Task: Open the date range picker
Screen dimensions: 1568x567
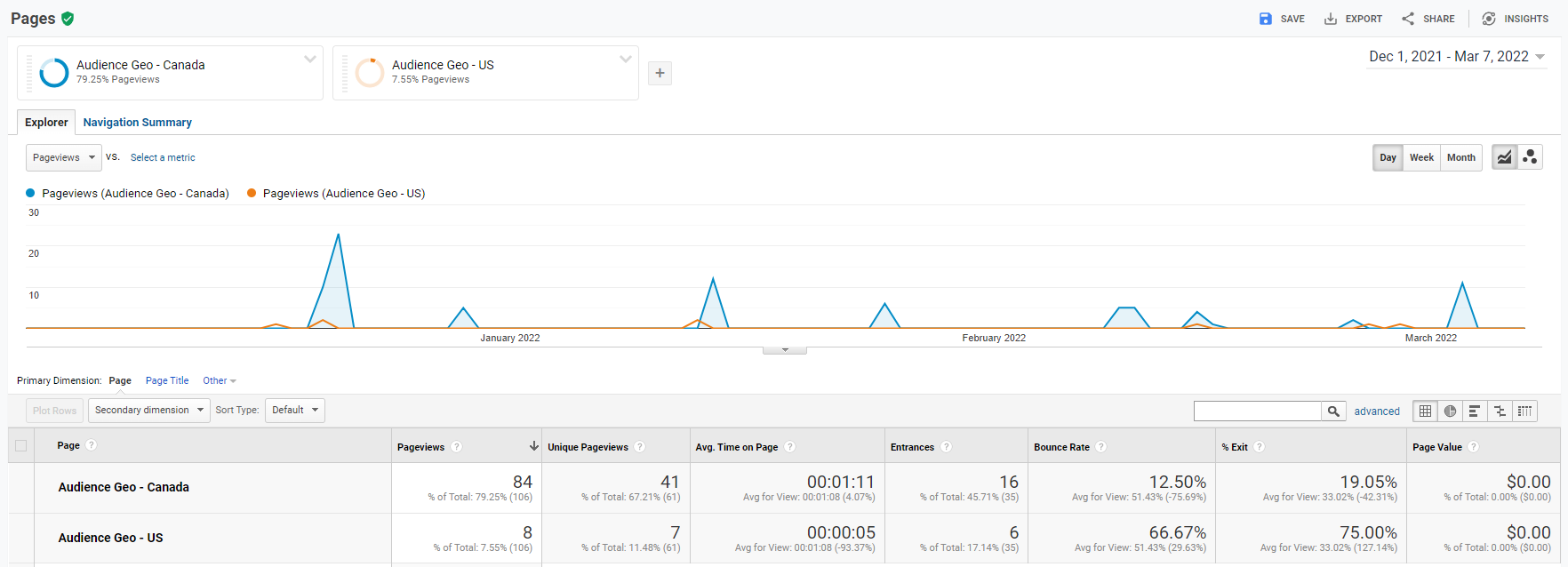Action: [1457, 57]
